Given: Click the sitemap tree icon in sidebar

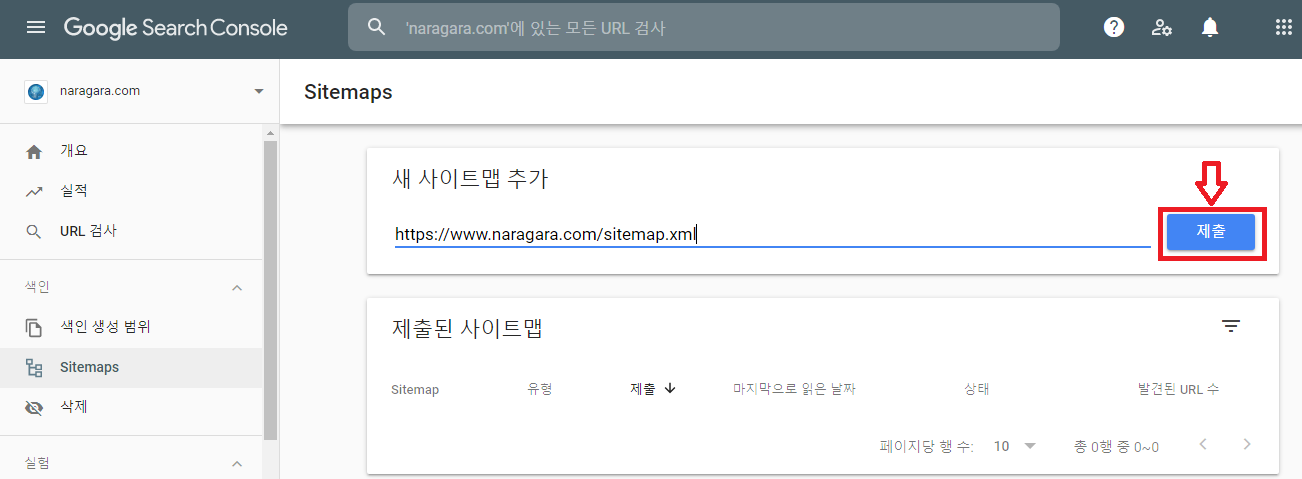Looking at the screenshot, I should pos(34,368).
